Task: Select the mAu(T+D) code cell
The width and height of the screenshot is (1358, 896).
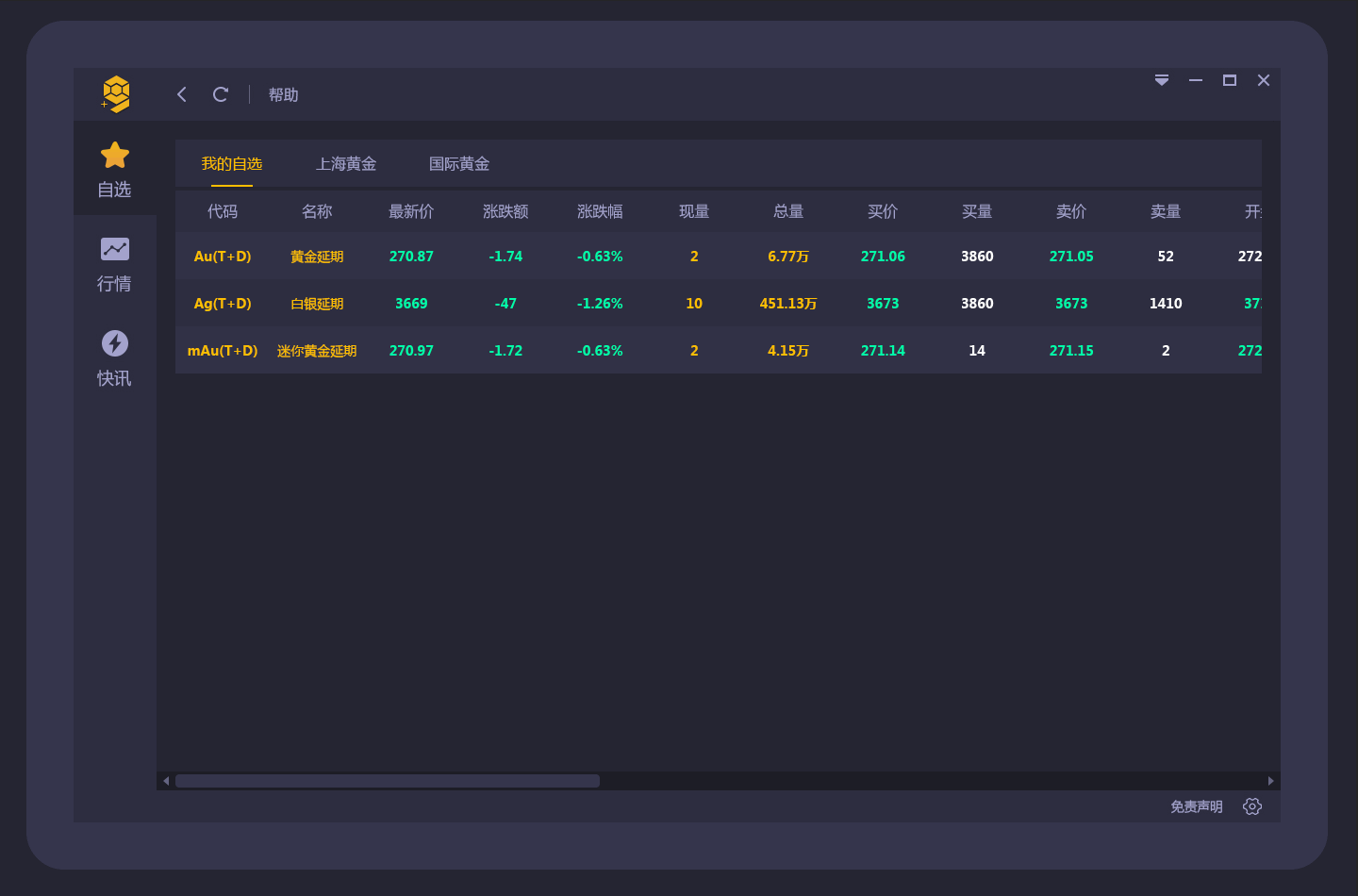Action: tap(223, 351)
